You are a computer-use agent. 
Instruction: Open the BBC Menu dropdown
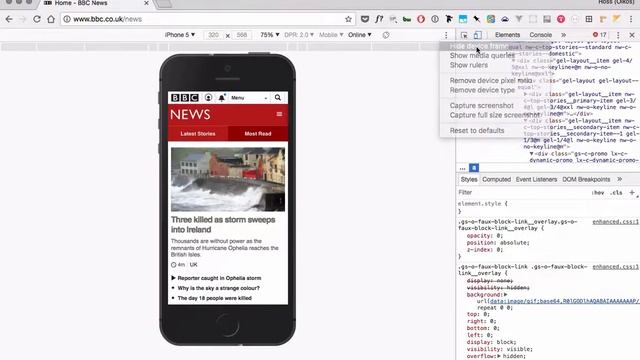249,98
